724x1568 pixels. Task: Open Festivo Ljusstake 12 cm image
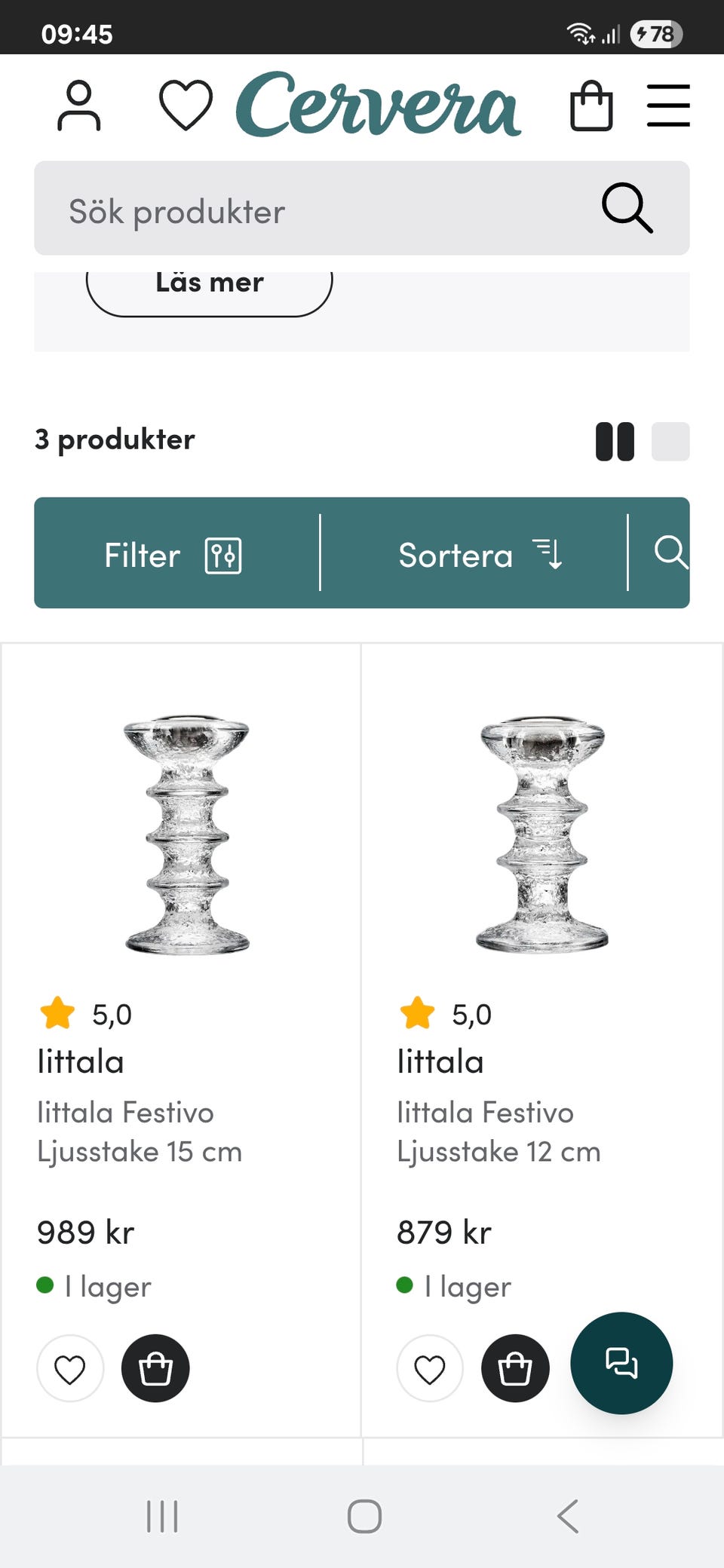(542, 834)
